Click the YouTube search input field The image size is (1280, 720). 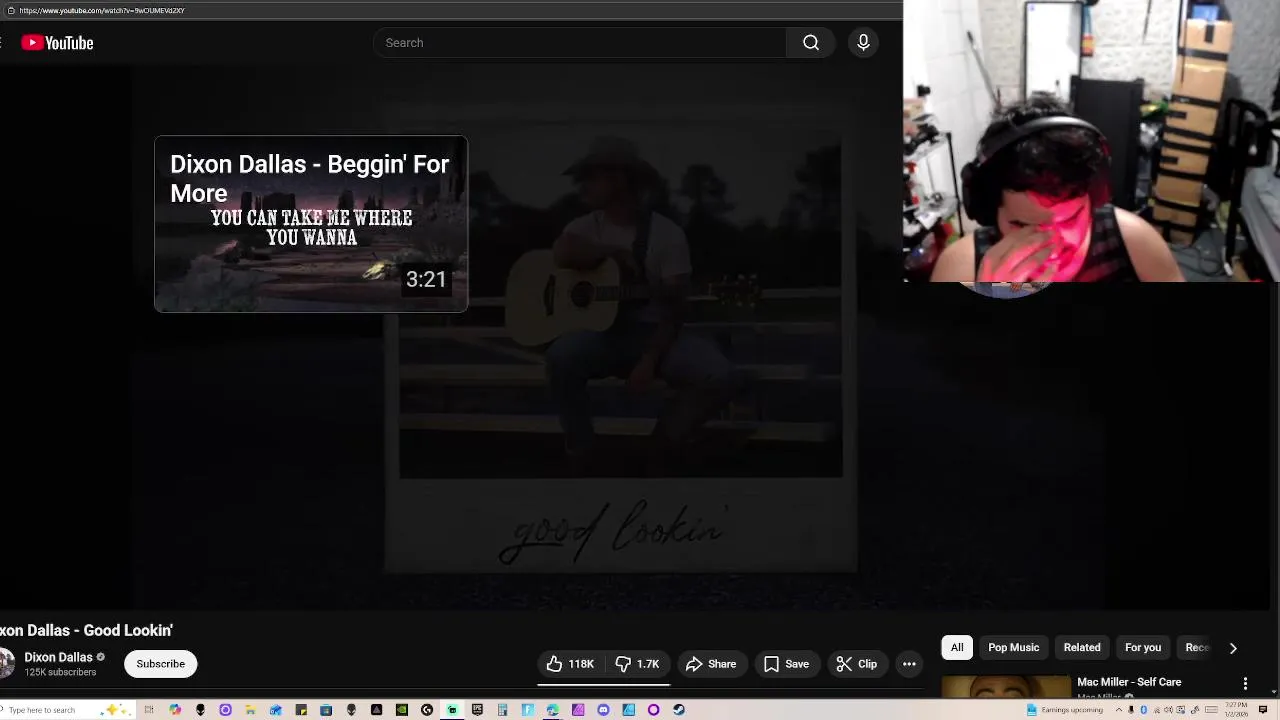click(580, 43)
